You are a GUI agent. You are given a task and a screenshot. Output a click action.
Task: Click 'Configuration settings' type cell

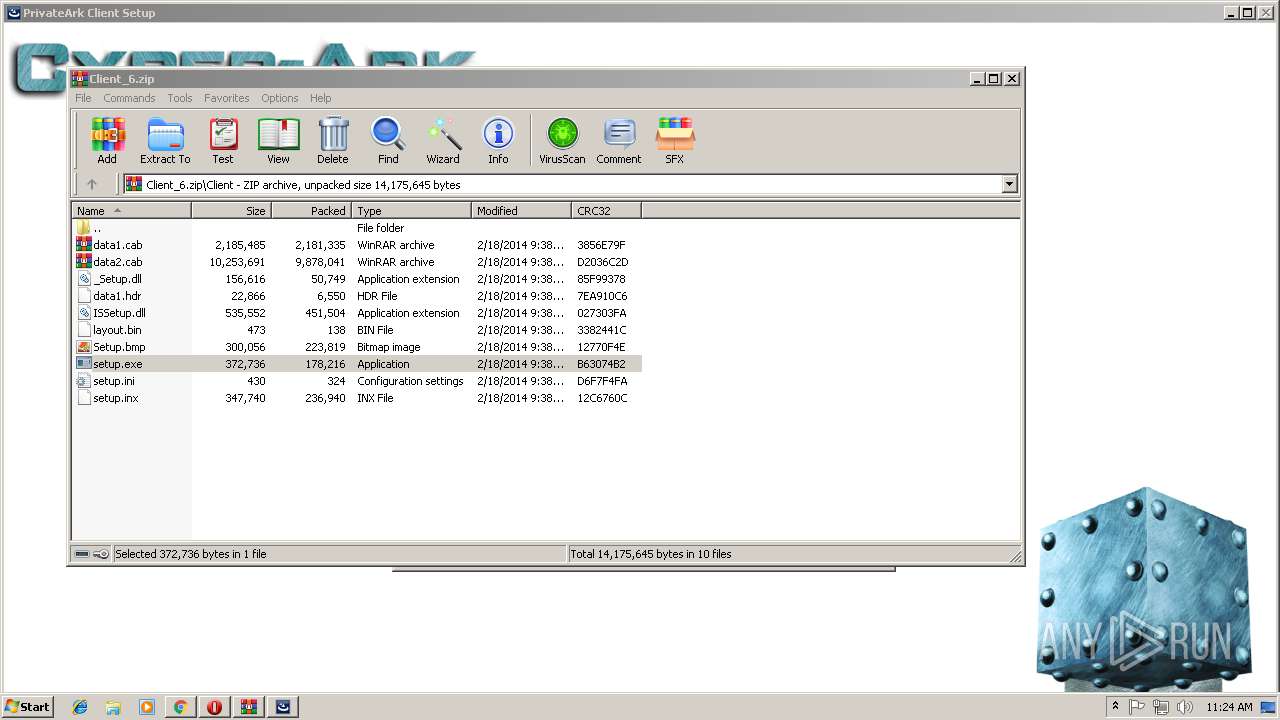[x=410, y=381]
